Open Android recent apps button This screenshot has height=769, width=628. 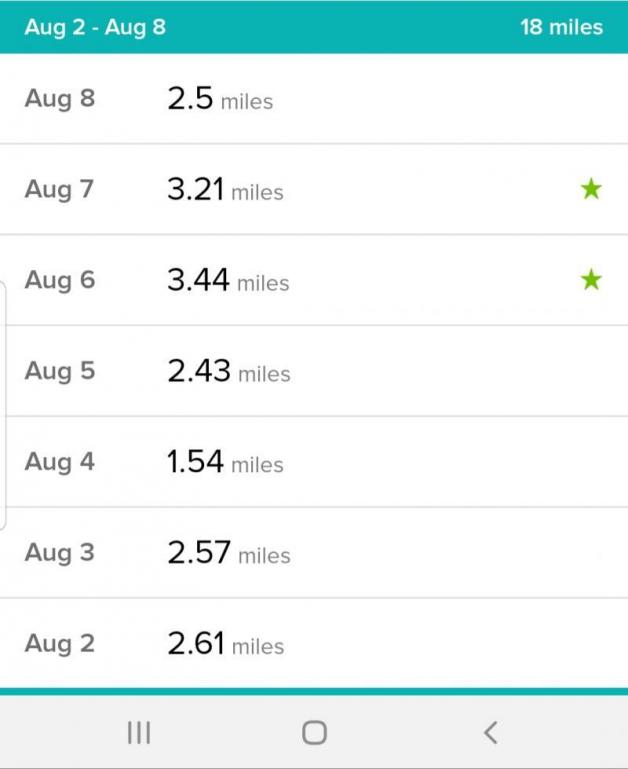point(139,733)
